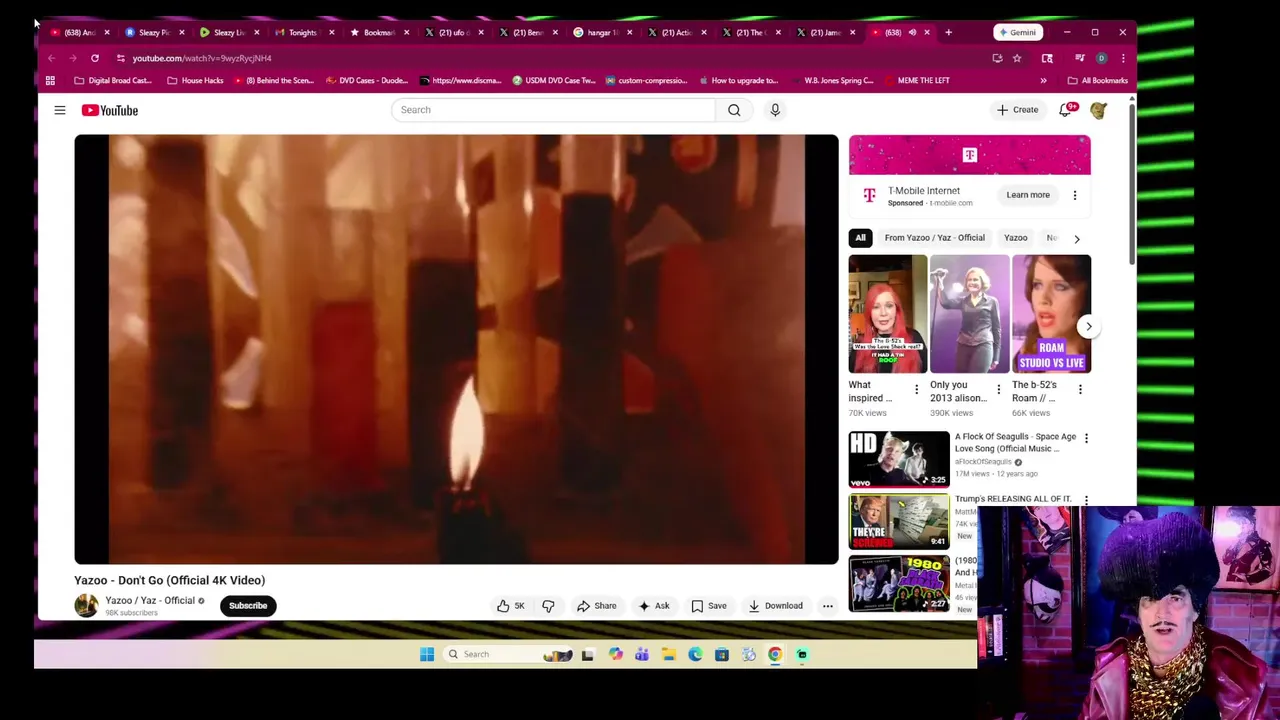The height and width of the screenshot is (720, 1280).
Task: Start voice search with the microphone icon
Action: (775, 110)
